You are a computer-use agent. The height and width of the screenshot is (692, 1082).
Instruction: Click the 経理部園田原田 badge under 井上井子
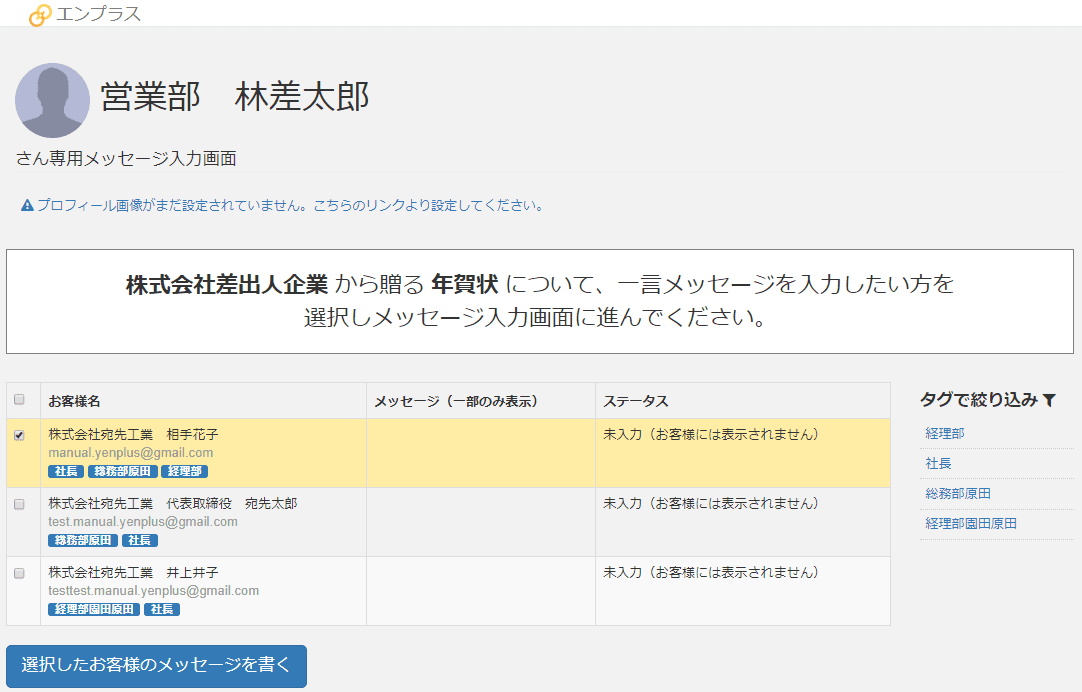[x=93, y=609]
